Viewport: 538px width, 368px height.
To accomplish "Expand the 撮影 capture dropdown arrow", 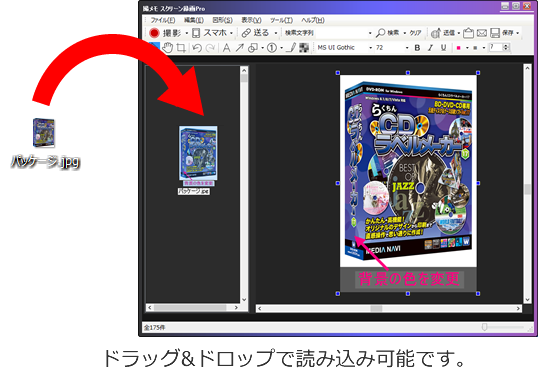I will tap(187, 33).
